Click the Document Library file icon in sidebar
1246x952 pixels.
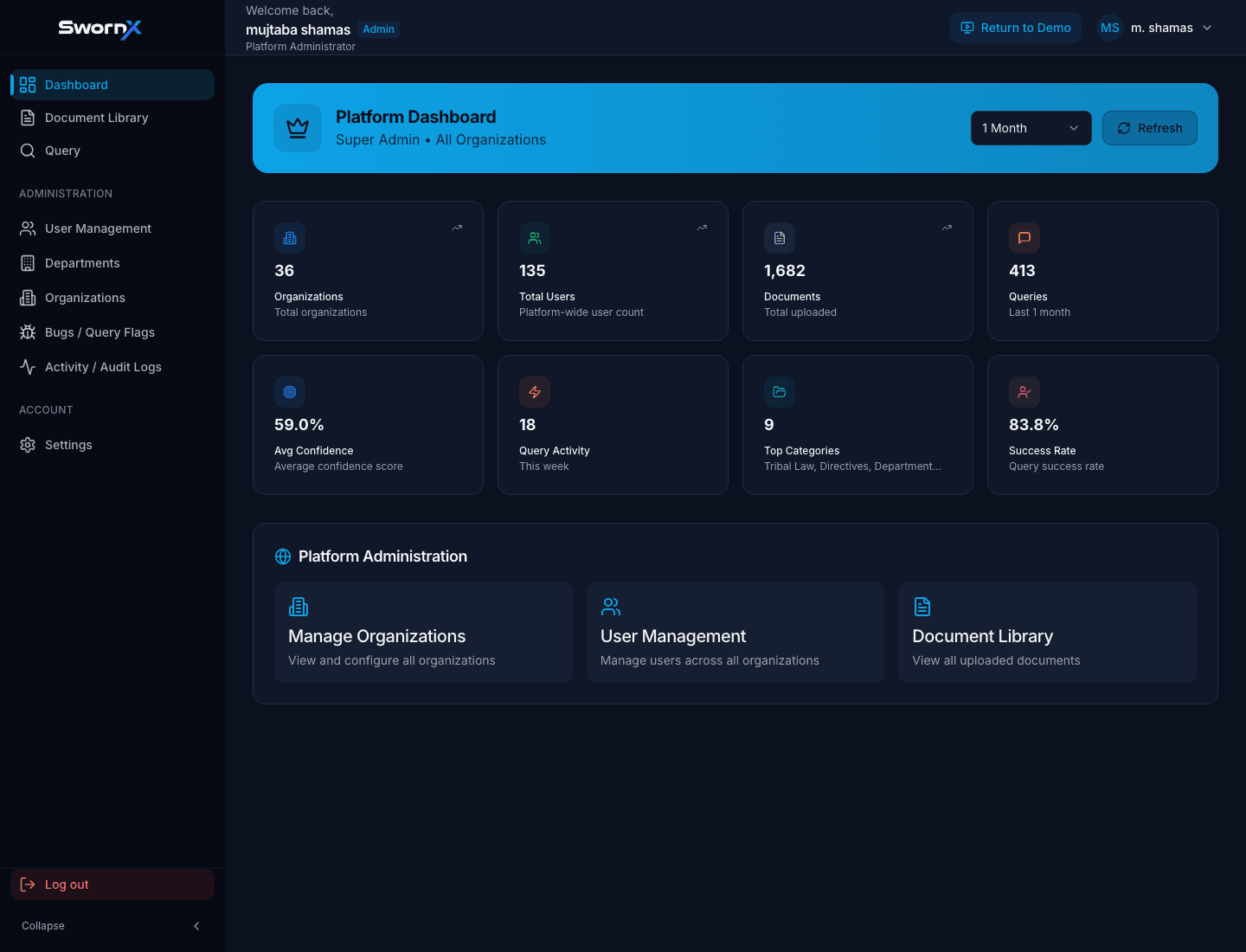28,118
